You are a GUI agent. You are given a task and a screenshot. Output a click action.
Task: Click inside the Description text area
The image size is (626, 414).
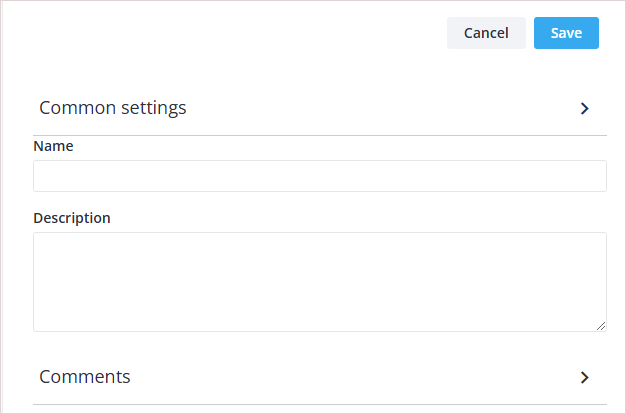[319, 281]
